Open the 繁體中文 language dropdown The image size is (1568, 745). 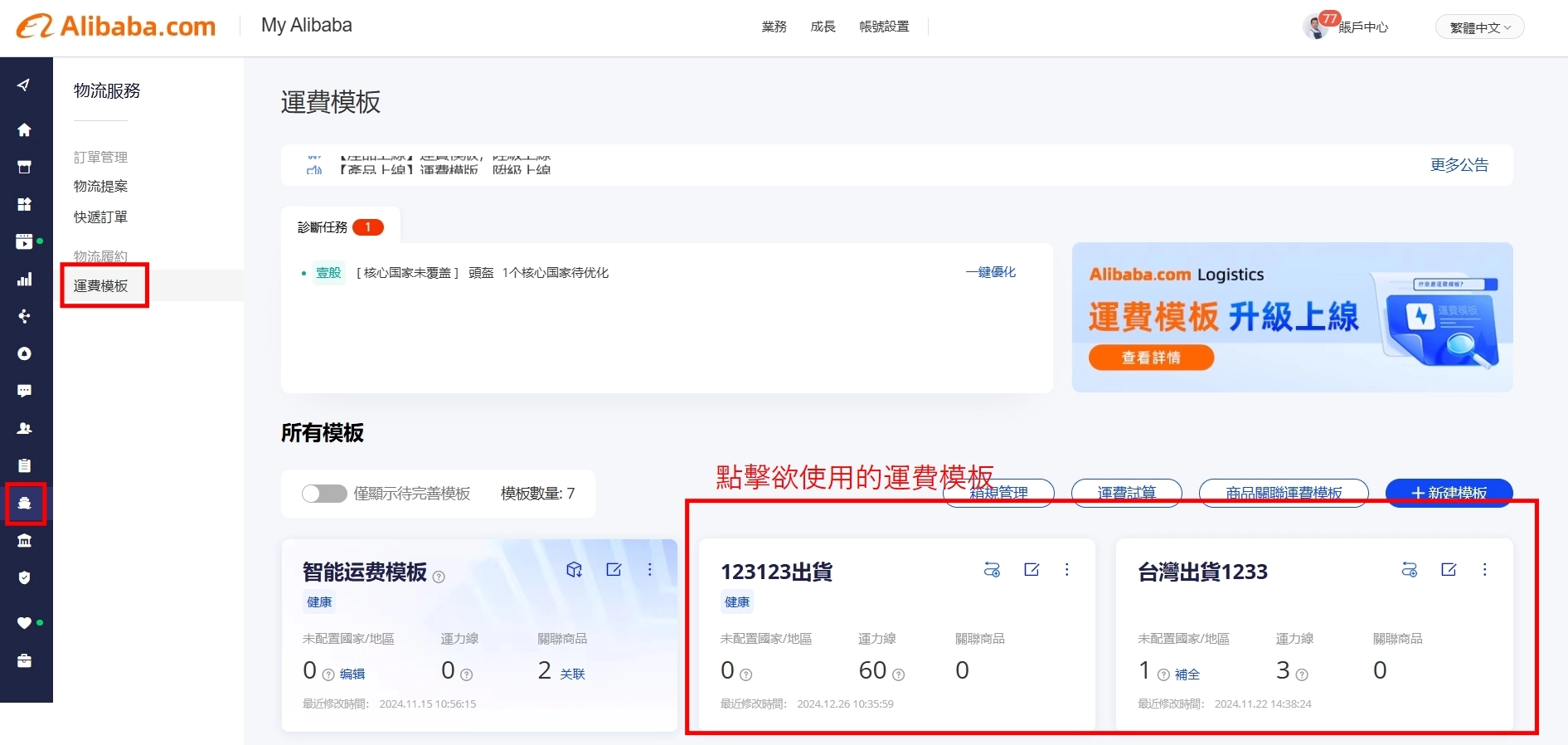pos(1480,27)
